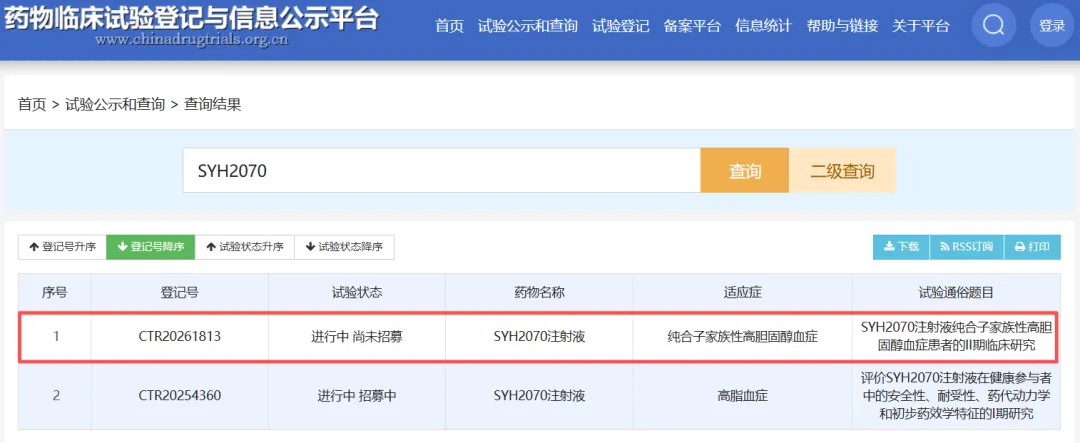
Task: Click the 登录 login button
Action: pyautogui.click(x=1052, y=25)
